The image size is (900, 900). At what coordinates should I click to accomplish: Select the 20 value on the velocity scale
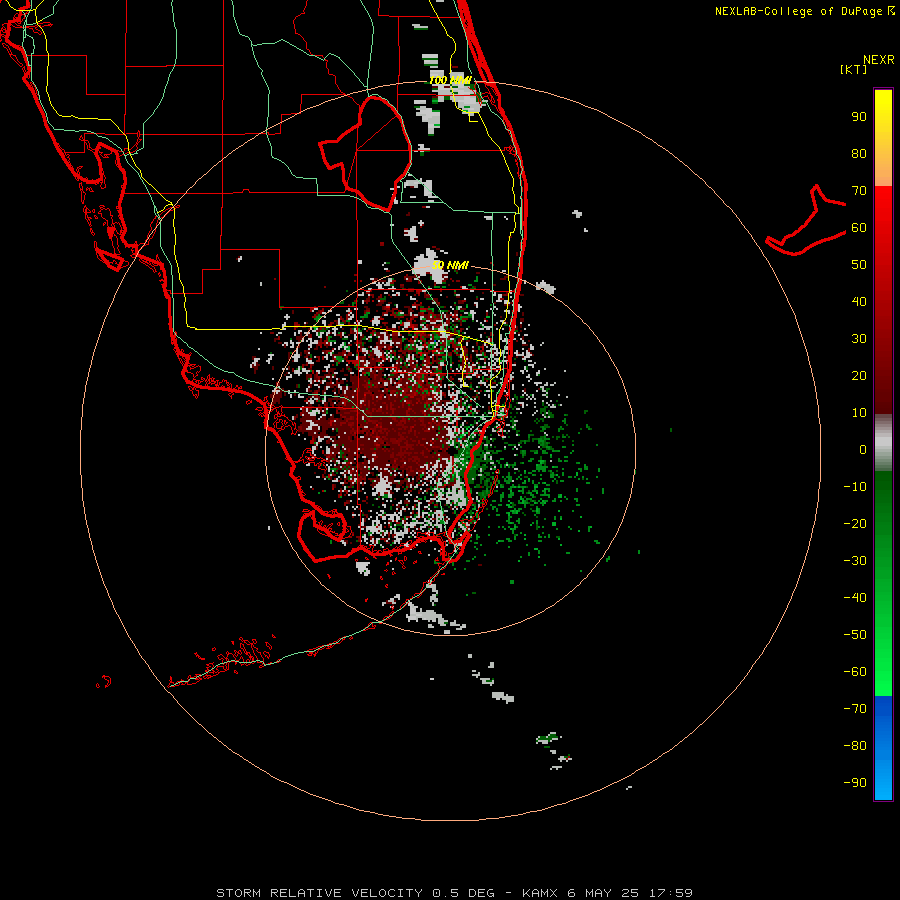pos(859,376)
